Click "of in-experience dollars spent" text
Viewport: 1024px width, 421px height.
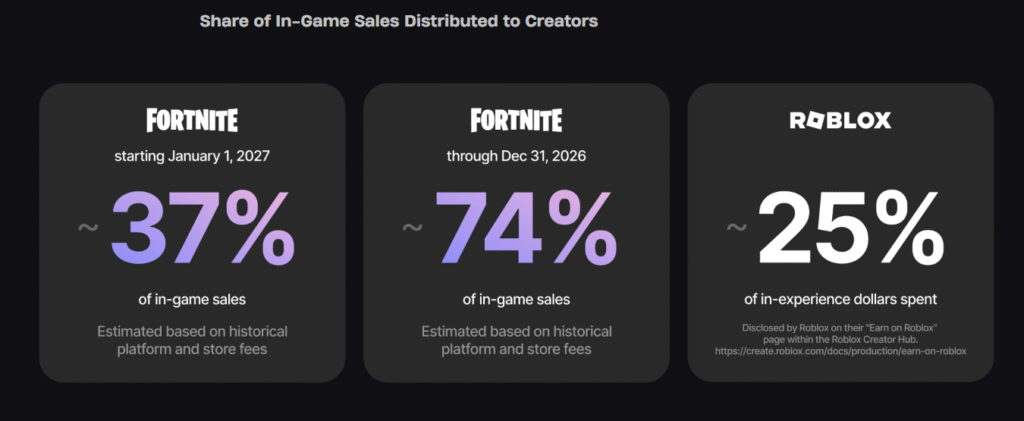click(x=840, y=297)
